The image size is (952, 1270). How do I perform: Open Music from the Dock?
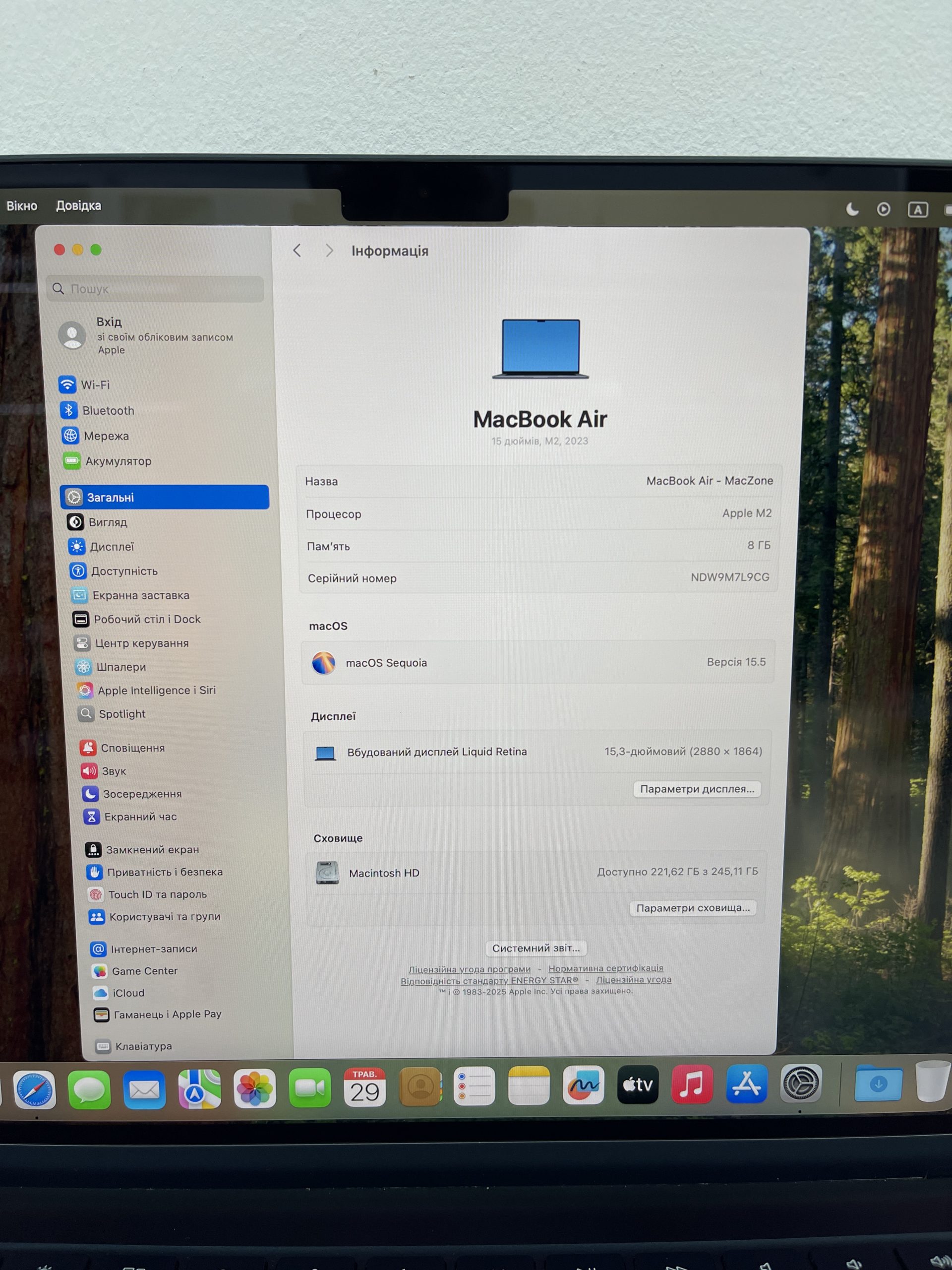tap(693, 1083)
